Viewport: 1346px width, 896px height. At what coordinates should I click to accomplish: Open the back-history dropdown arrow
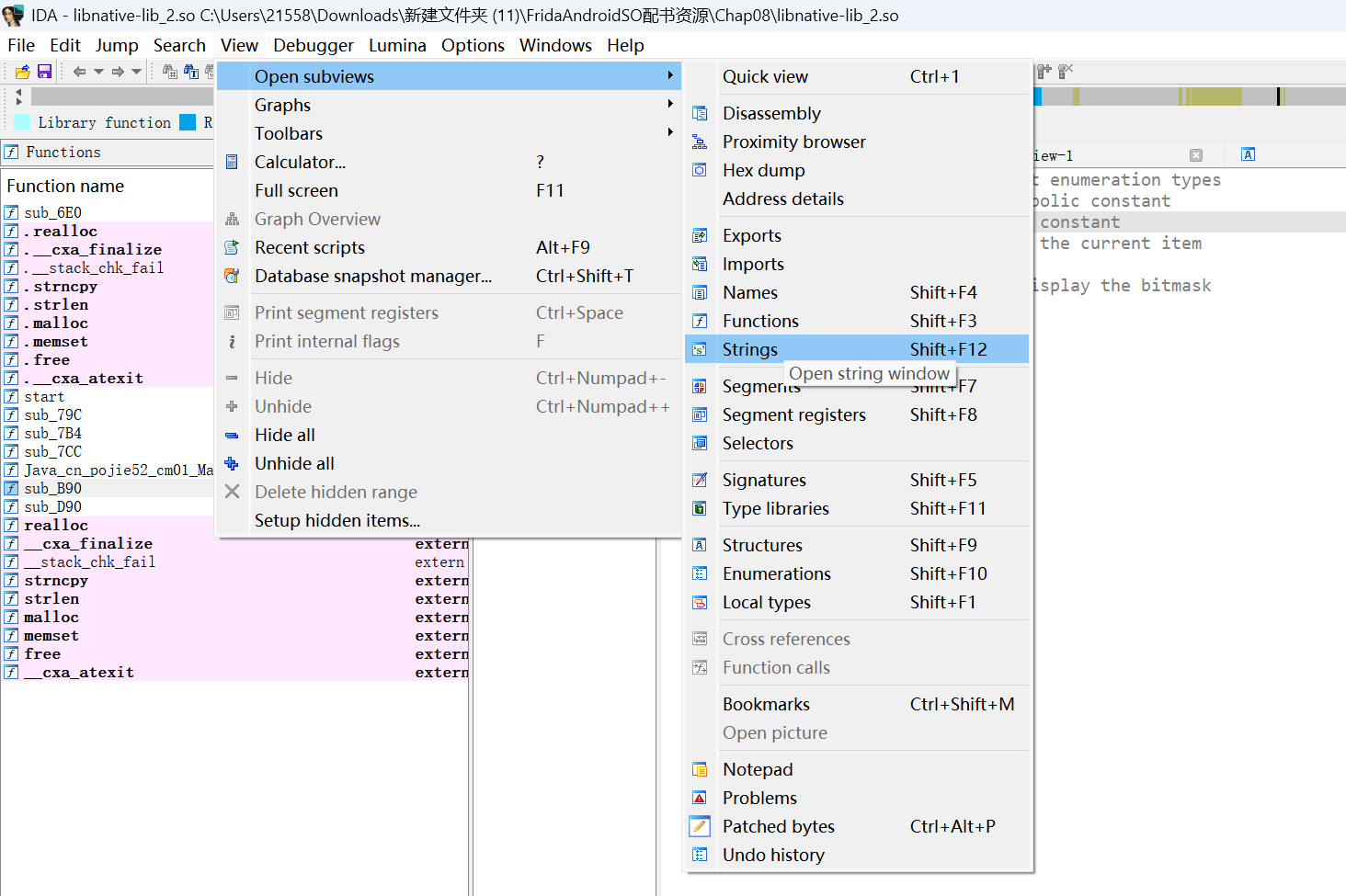[98, 72]
